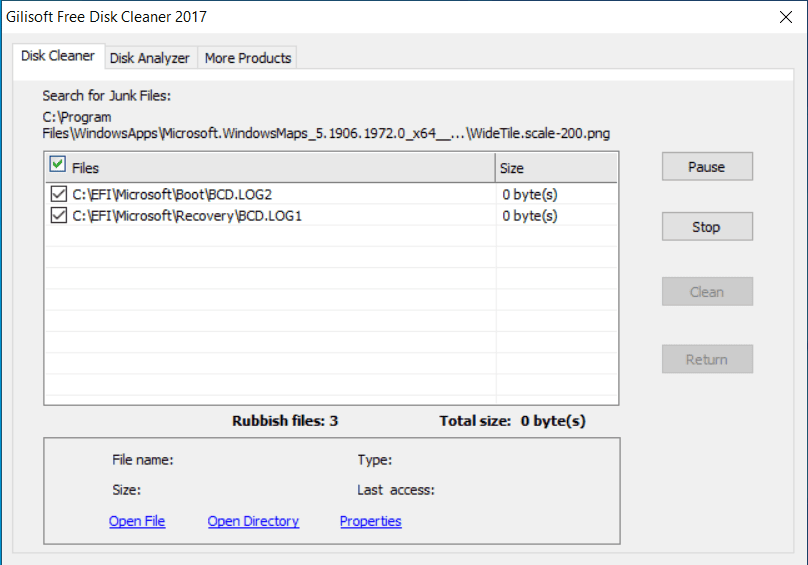
Task: Follow the Open Directory link
Action: [x=253, y=521]
